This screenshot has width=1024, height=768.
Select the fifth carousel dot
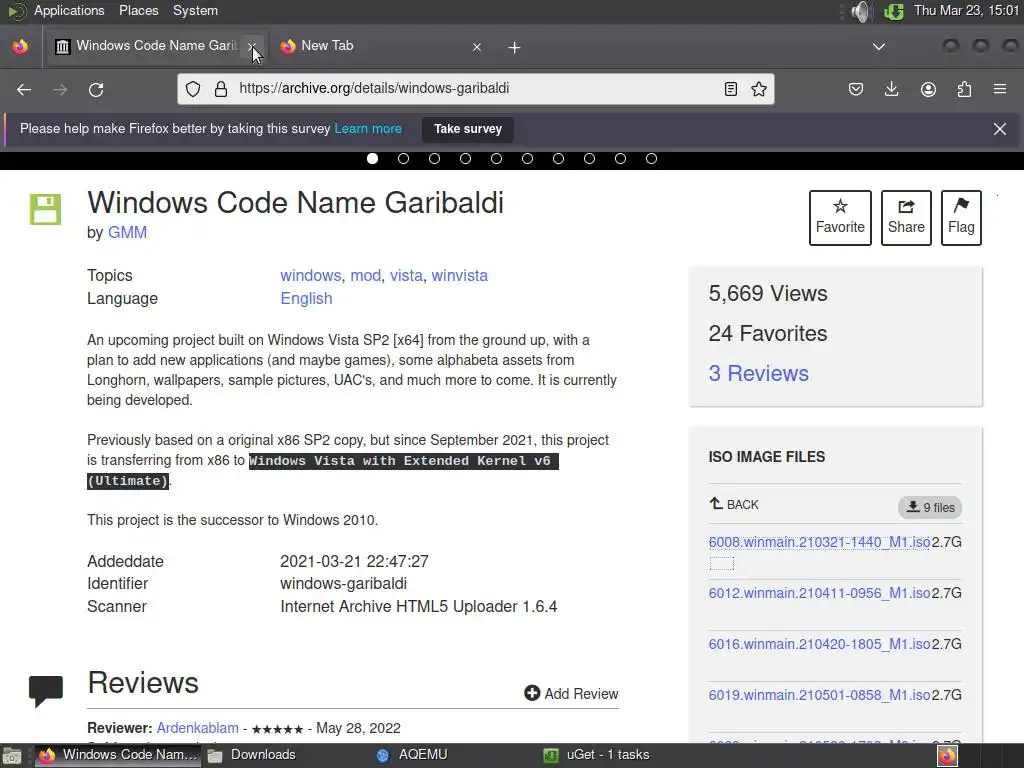point(496,159)
